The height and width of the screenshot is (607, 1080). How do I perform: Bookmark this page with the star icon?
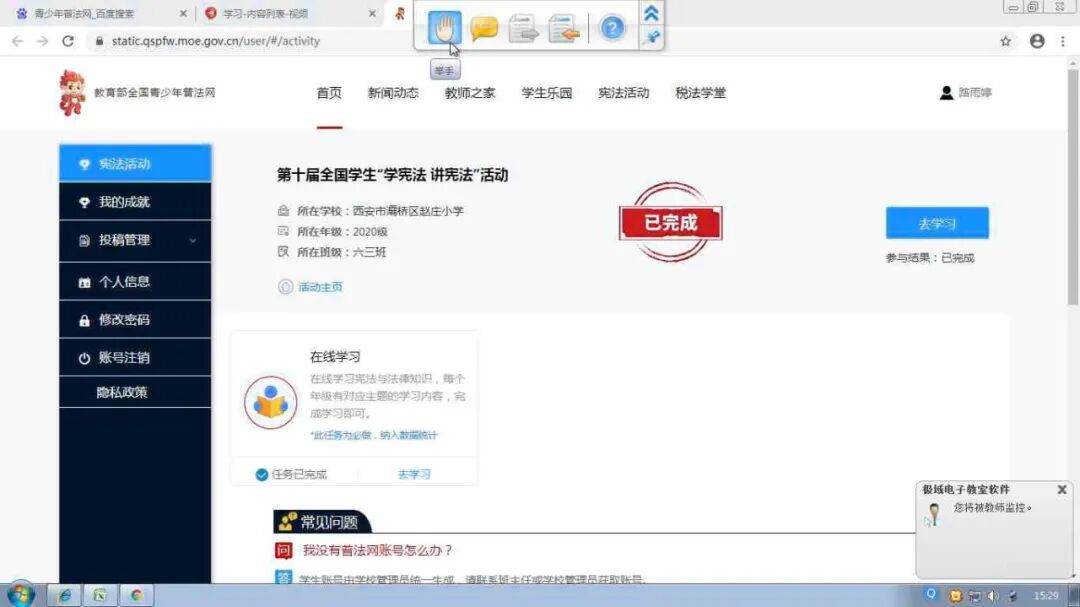point(1006,41)
